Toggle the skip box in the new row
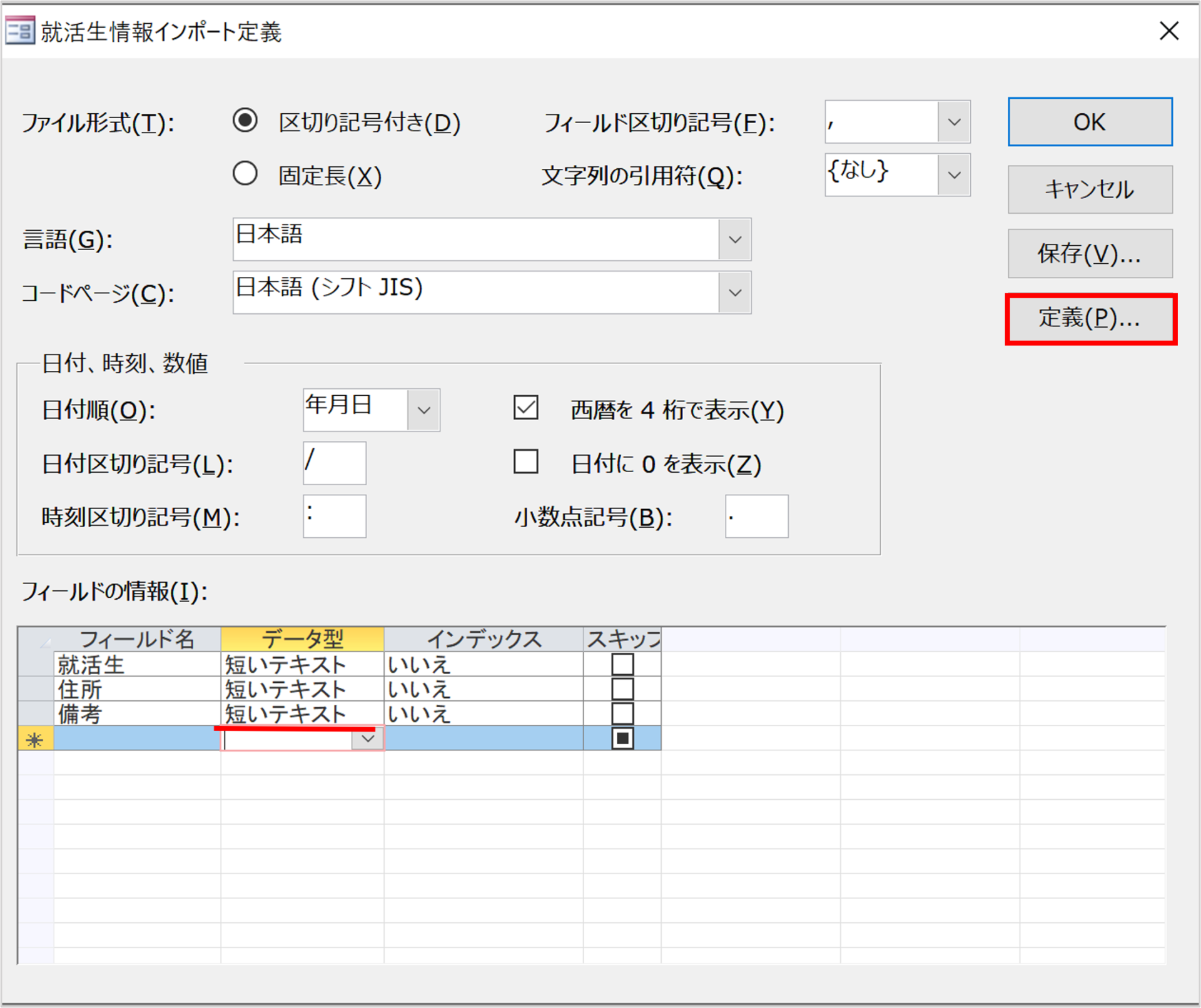Screen dimensions: 1201x1008 [622, 738]
